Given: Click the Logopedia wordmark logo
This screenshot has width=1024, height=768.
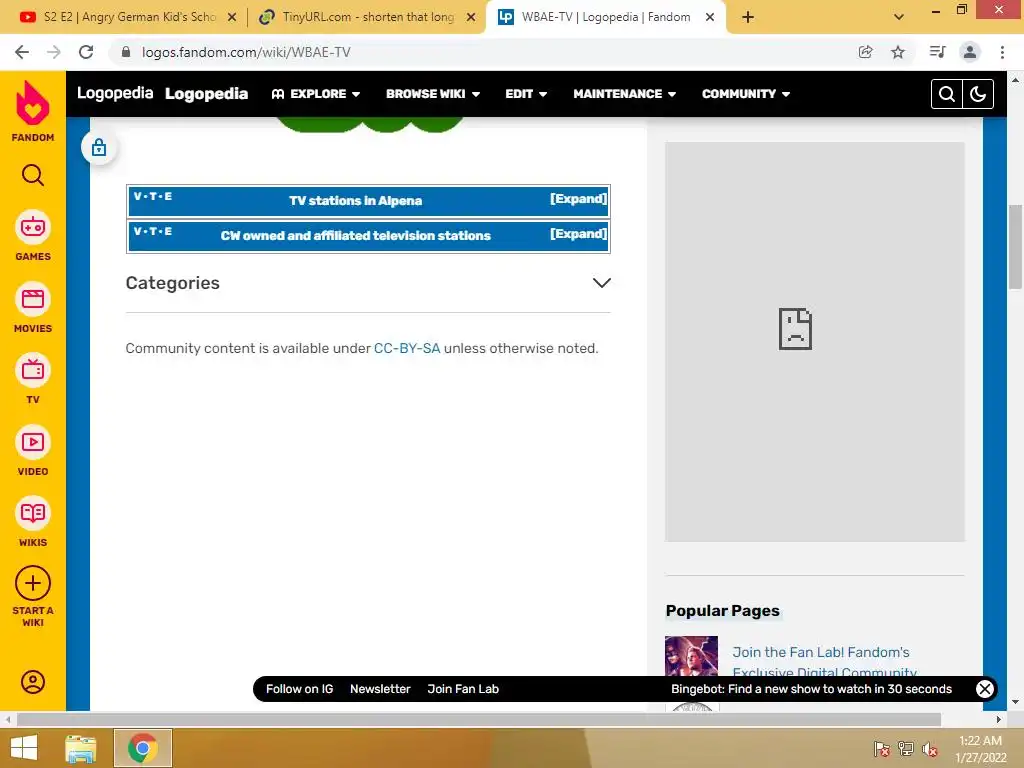Looking at the screenshot, I should coord(115,93).
